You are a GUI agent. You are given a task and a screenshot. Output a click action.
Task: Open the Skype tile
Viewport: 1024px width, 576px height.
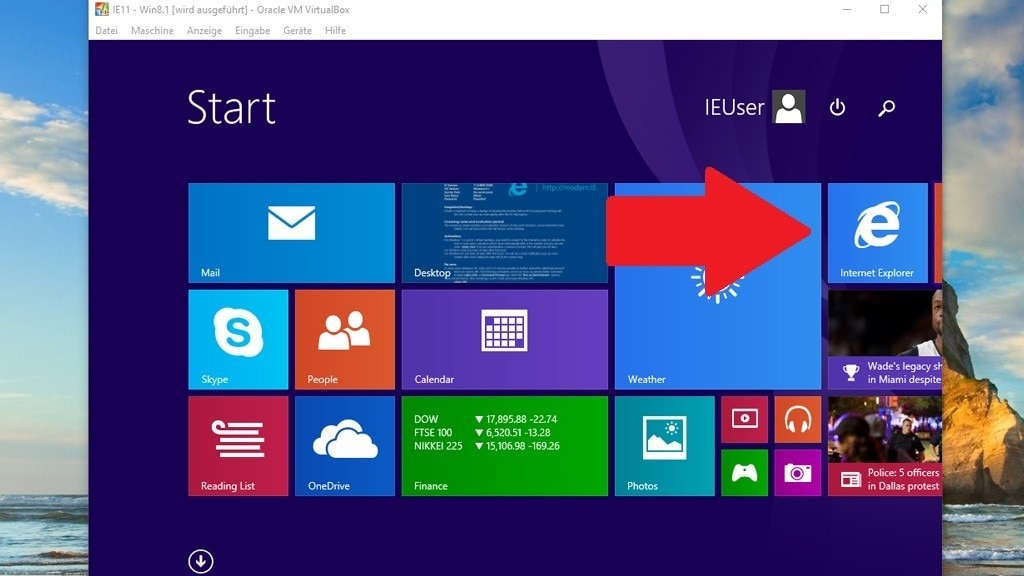pyautogui.click(x=238, y=340)
